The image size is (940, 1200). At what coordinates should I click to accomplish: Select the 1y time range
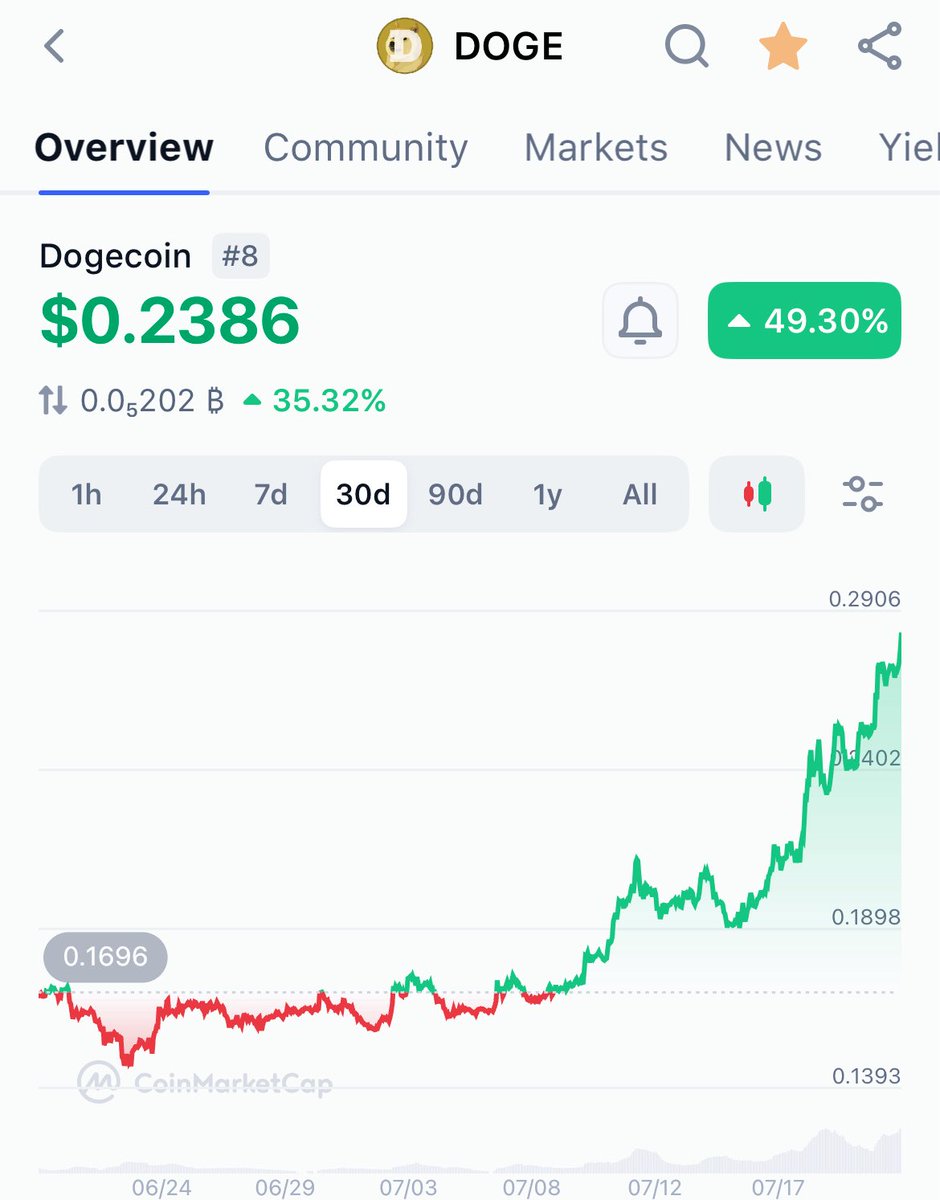(x=547, y=494)
